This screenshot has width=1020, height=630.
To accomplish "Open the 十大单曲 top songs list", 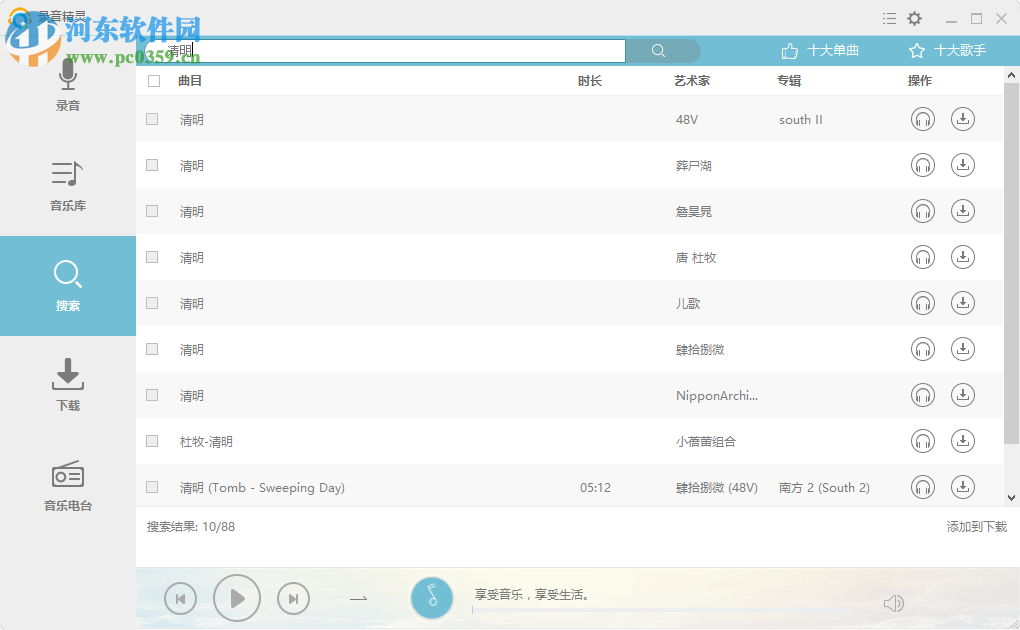I will click(x=818, y=48).
